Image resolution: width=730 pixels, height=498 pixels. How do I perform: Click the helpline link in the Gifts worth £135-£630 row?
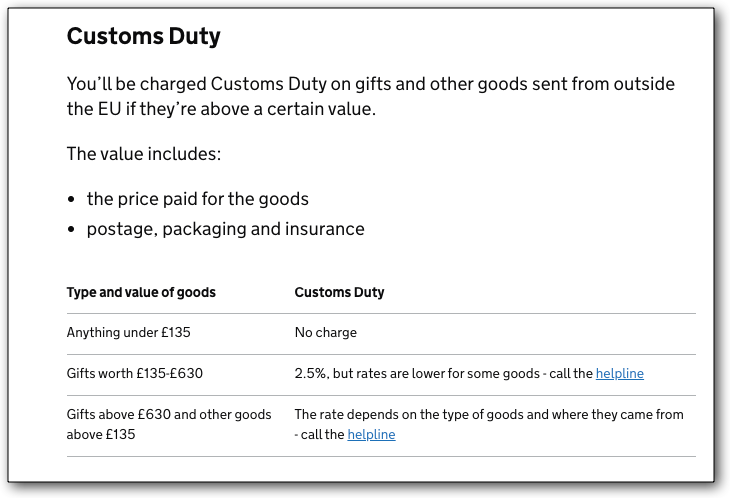[619, 374]
